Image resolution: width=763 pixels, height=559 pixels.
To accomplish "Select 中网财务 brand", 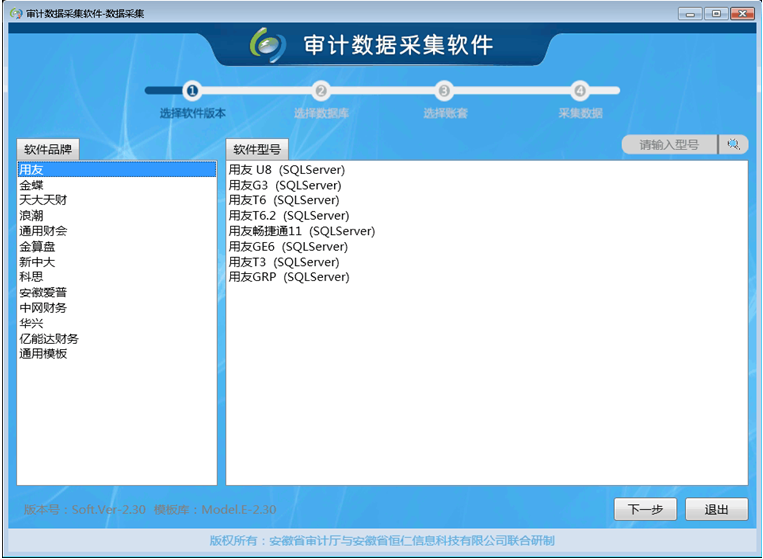I will [117, 308].
